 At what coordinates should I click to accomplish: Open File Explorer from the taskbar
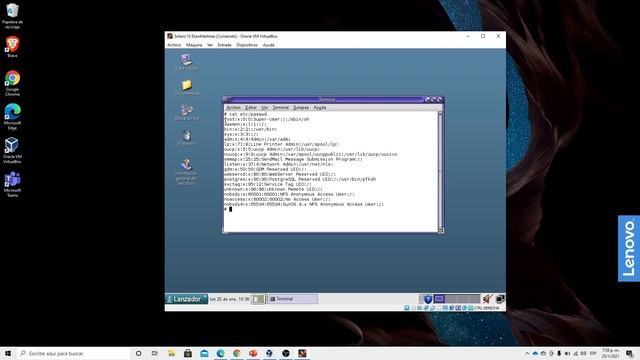tap(171, 353)
